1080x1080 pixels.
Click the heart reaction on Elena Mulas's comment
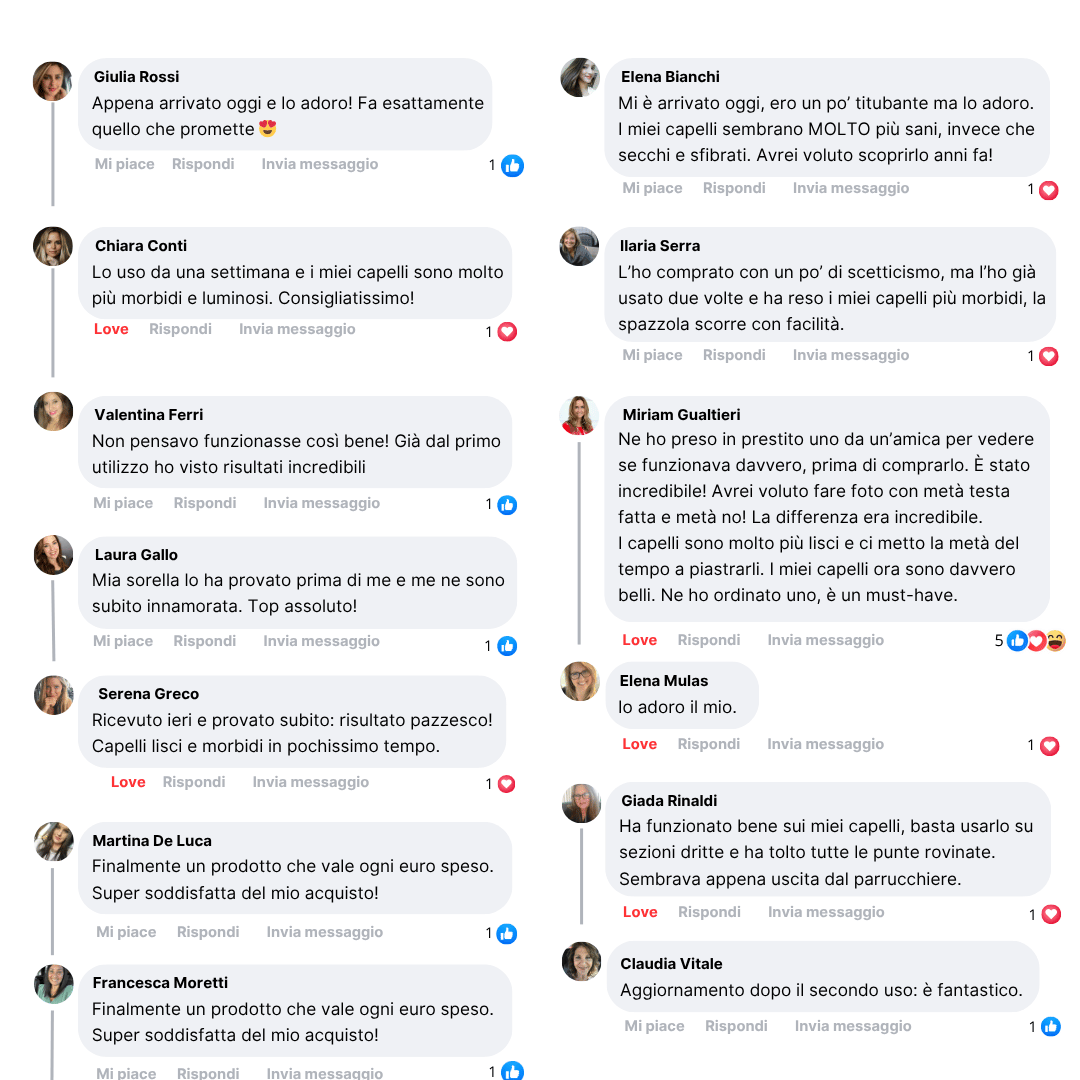[1049, 746]
